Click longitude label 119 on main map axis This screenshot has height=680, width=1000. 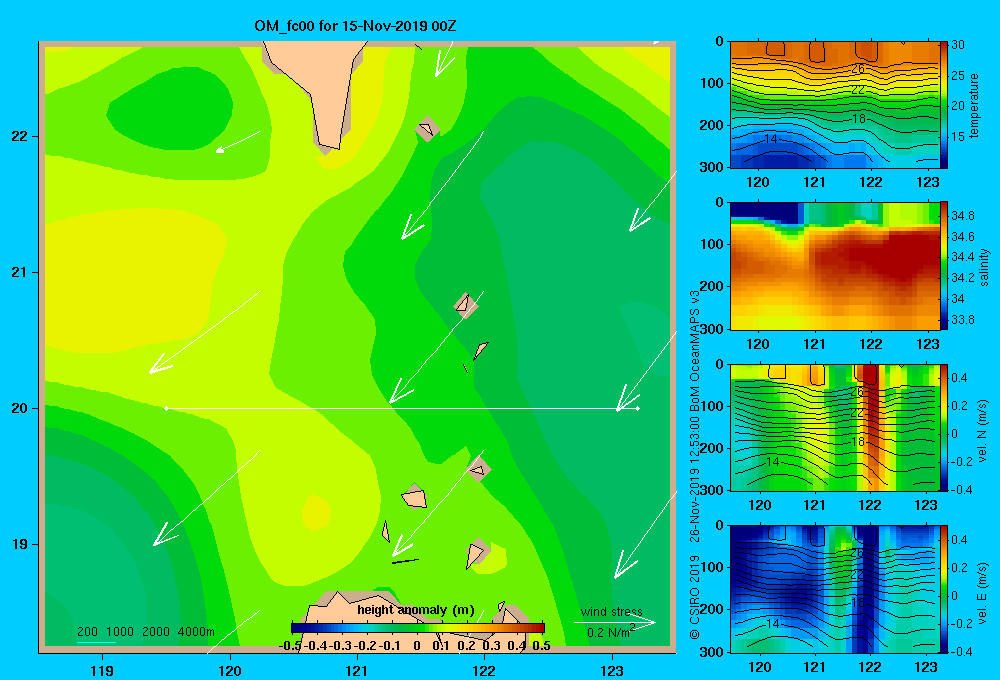click(103, 670)
